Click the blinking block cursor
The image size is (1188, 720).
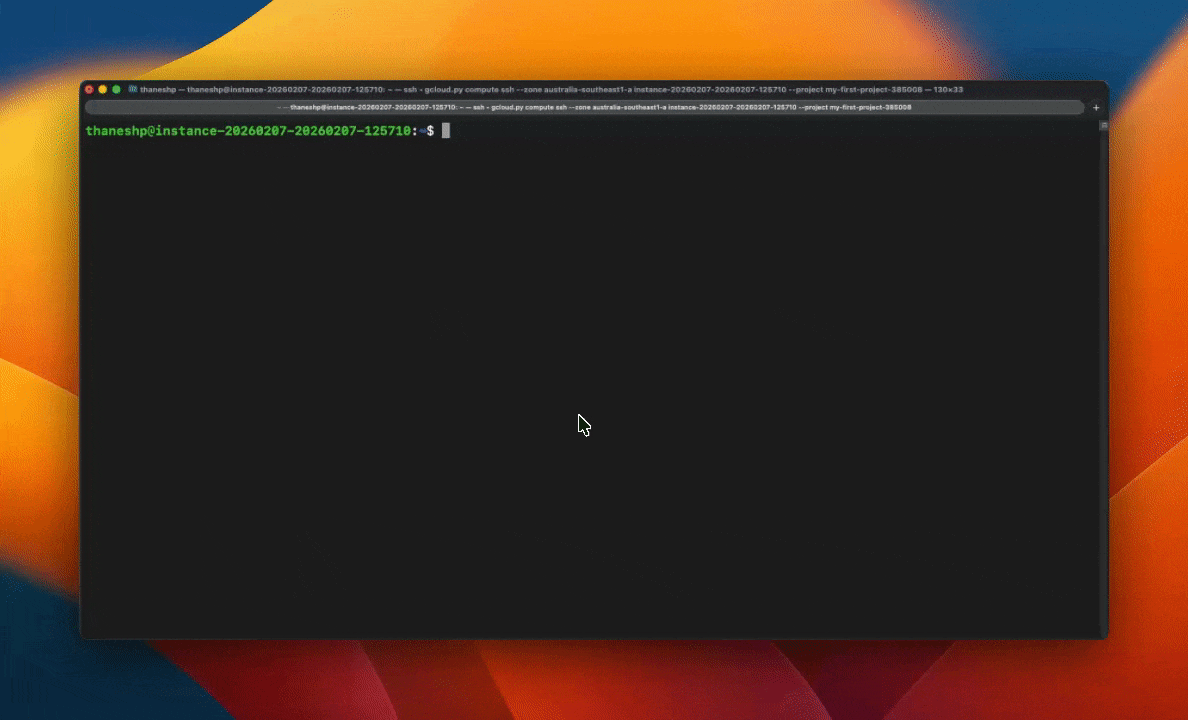(445, 130)
